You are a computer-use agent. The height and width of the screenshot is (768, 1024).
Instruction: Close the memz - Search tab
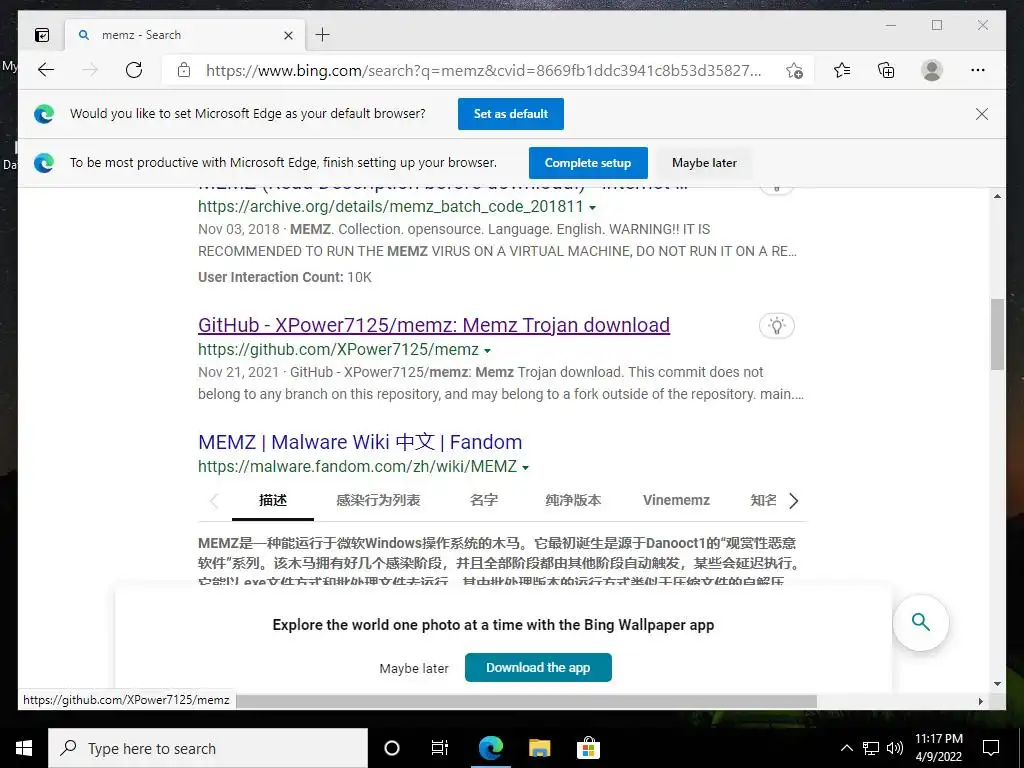coord(288,35)
